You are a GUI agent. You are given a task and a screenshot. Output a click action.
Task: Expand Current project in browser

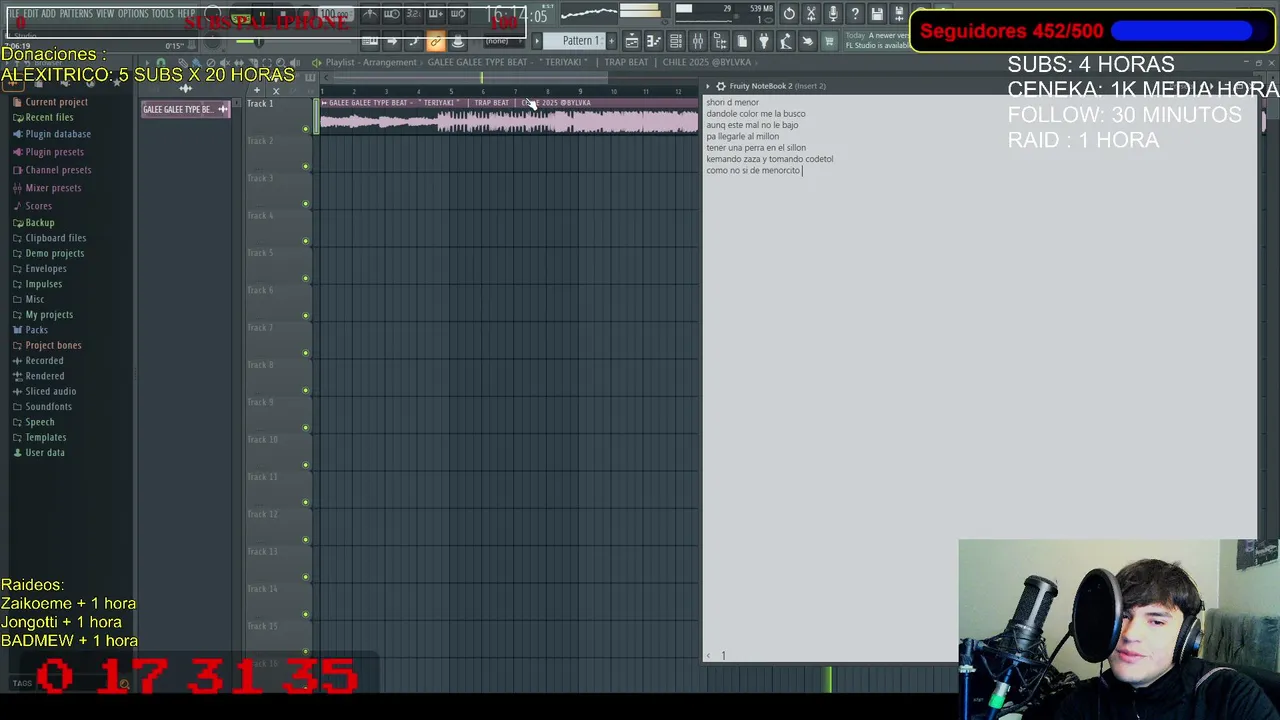coord(56,102)
